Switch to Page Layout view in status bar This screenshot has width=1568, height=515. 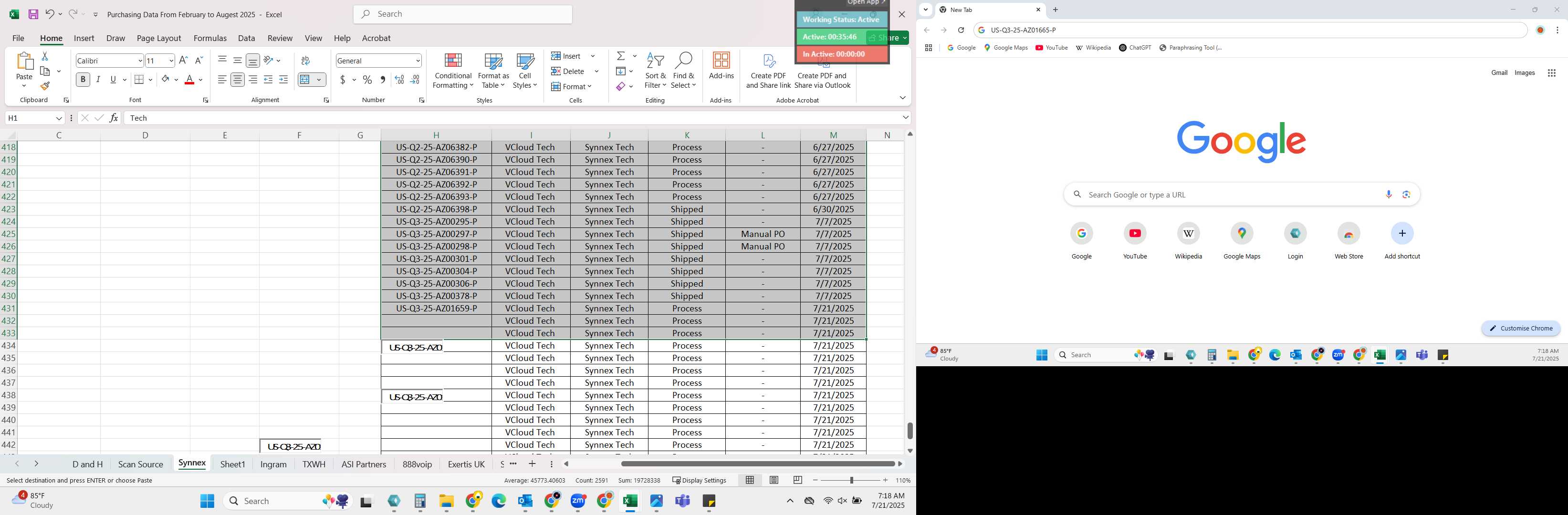[x=774, y=480]
